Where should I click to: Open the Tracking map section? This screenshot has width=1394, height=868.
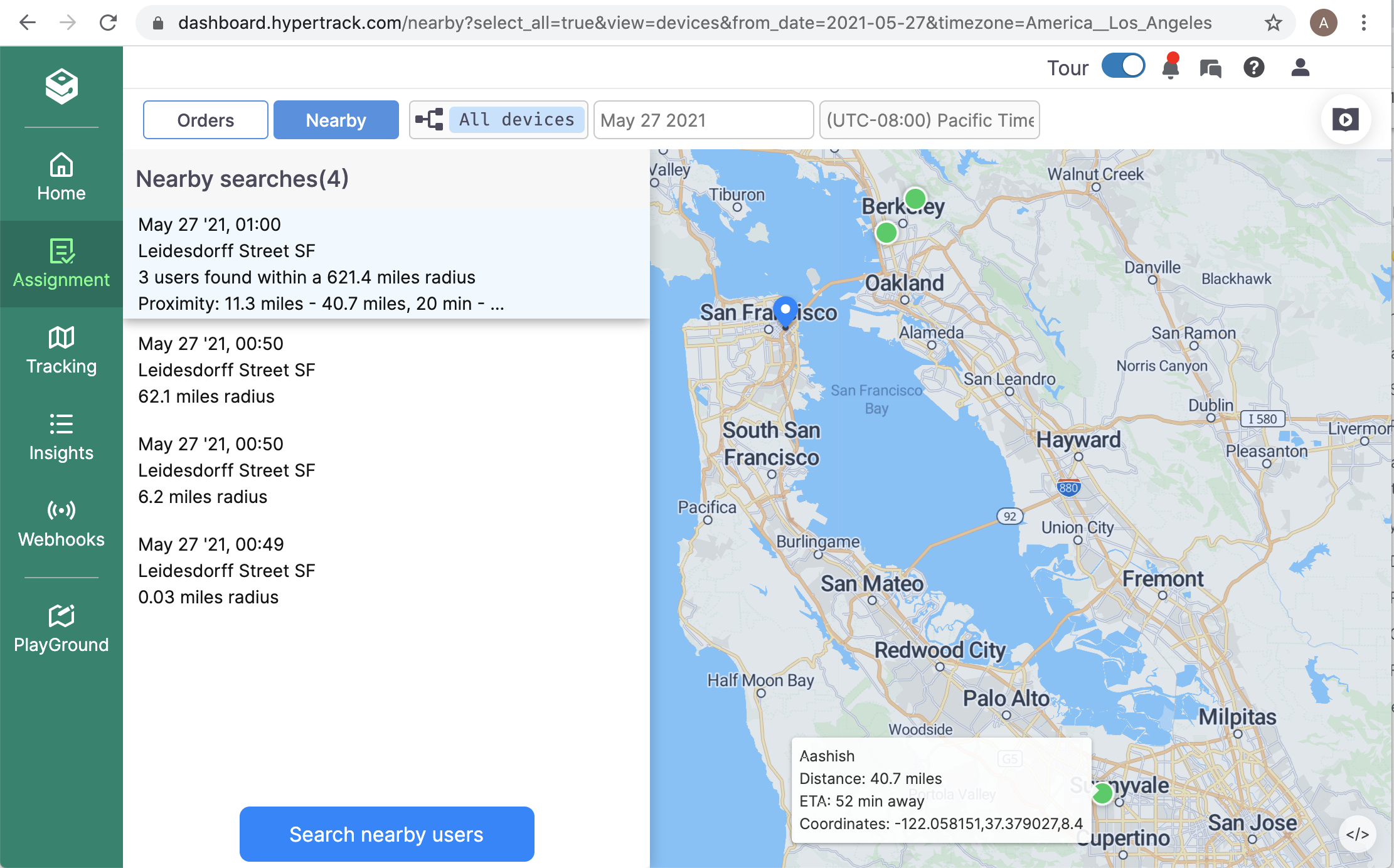[x=61, y=350]
